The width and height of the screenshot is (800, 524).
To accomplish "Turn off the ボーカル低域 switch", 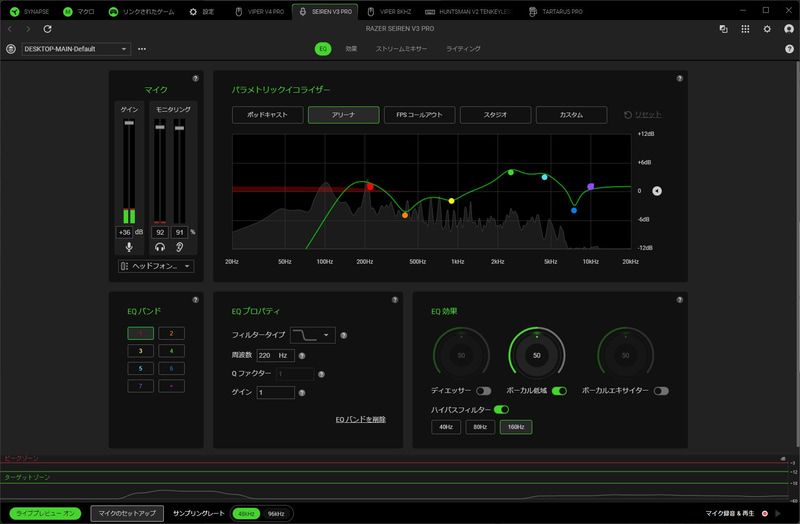I will click(559, 391).
